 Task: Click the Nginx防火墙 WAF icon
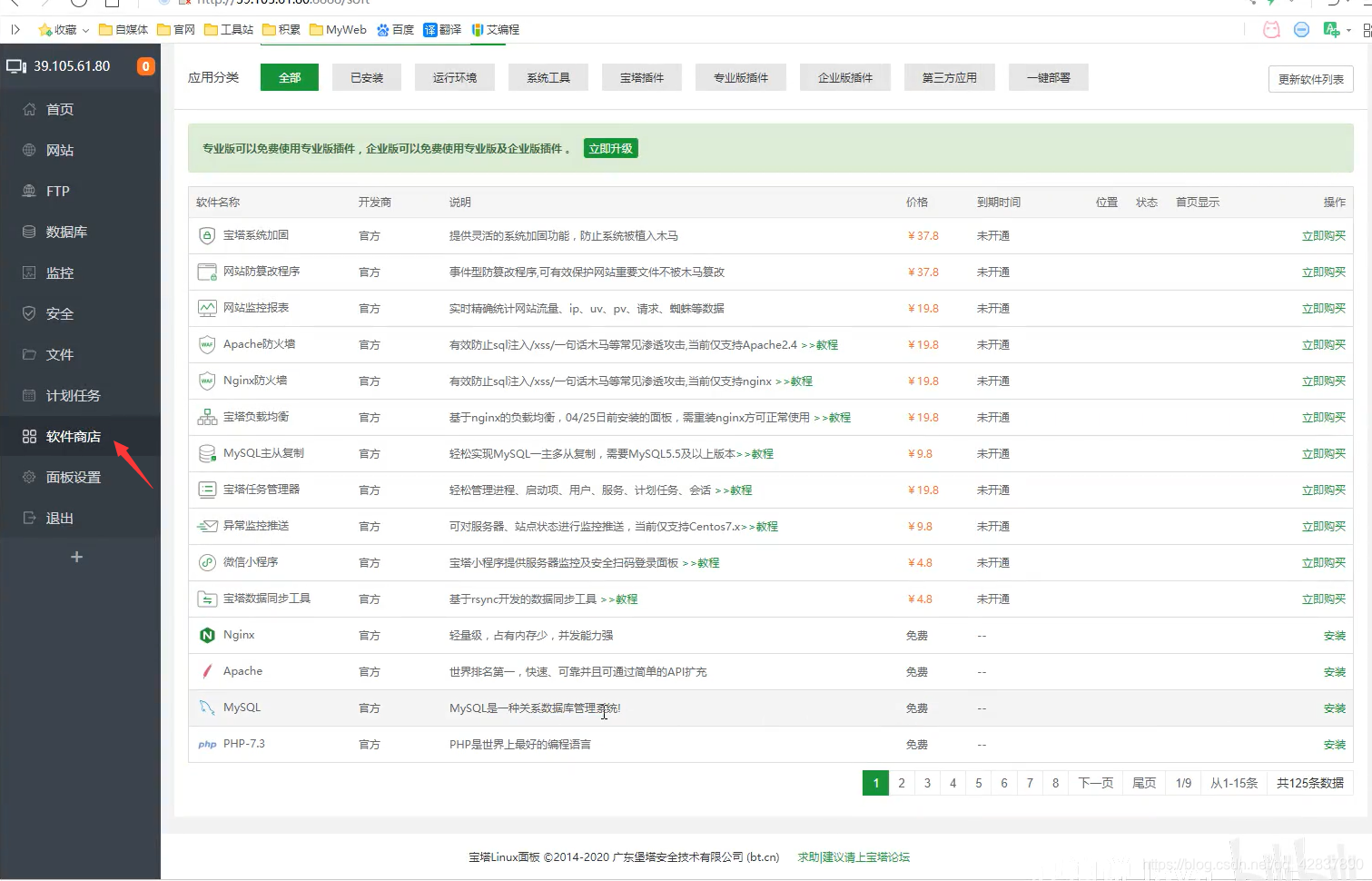point(207,381)
